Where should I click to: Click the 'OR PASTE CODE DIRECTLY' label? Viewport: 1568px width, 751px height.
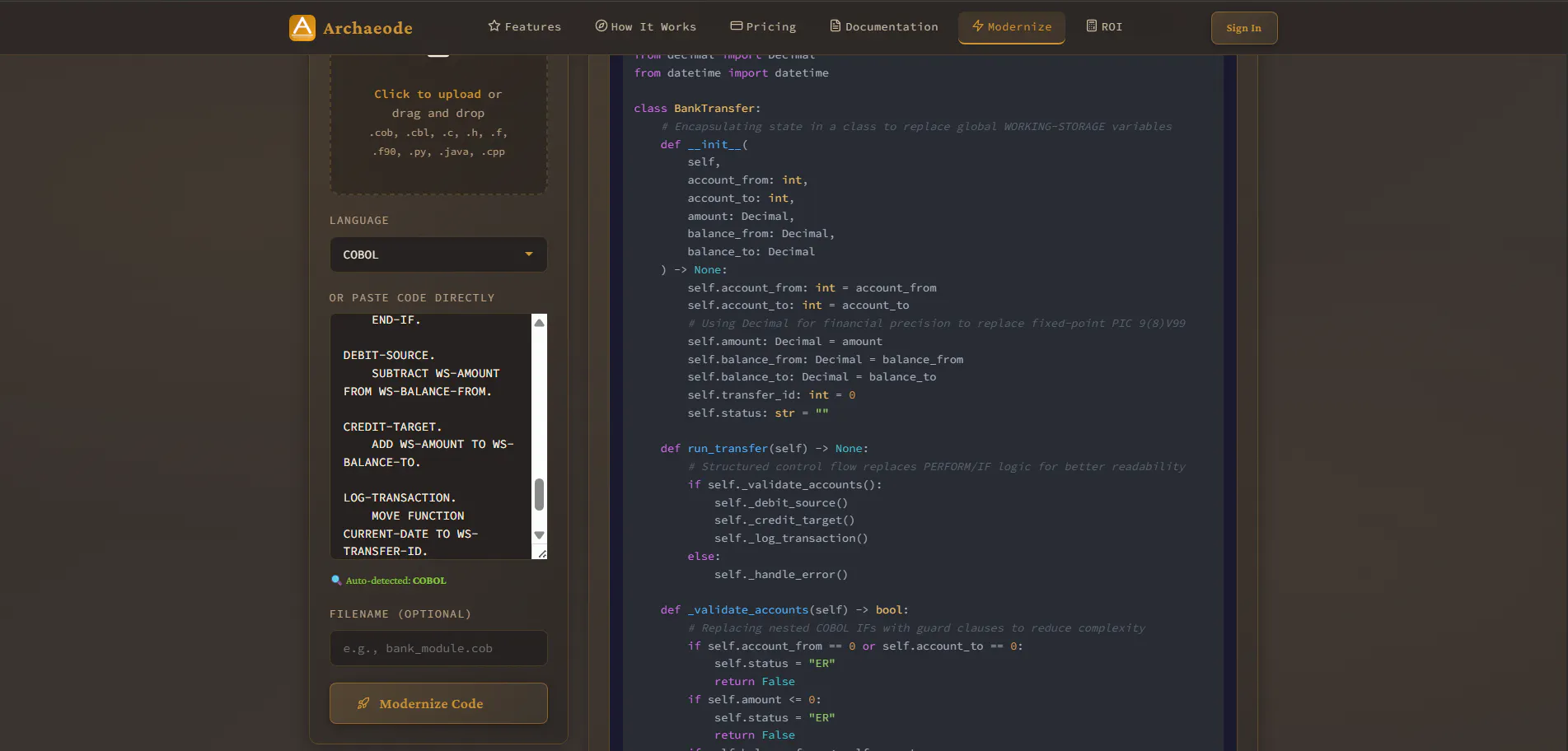click(412, 298)
